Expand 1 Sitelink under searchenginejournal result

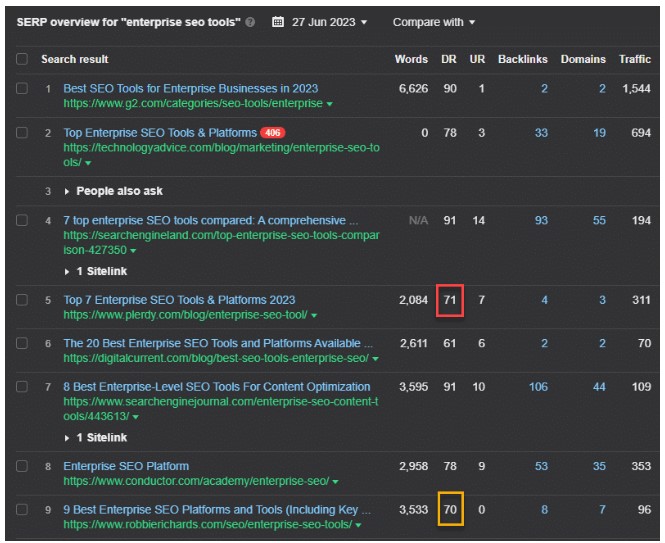click(96, 438)
